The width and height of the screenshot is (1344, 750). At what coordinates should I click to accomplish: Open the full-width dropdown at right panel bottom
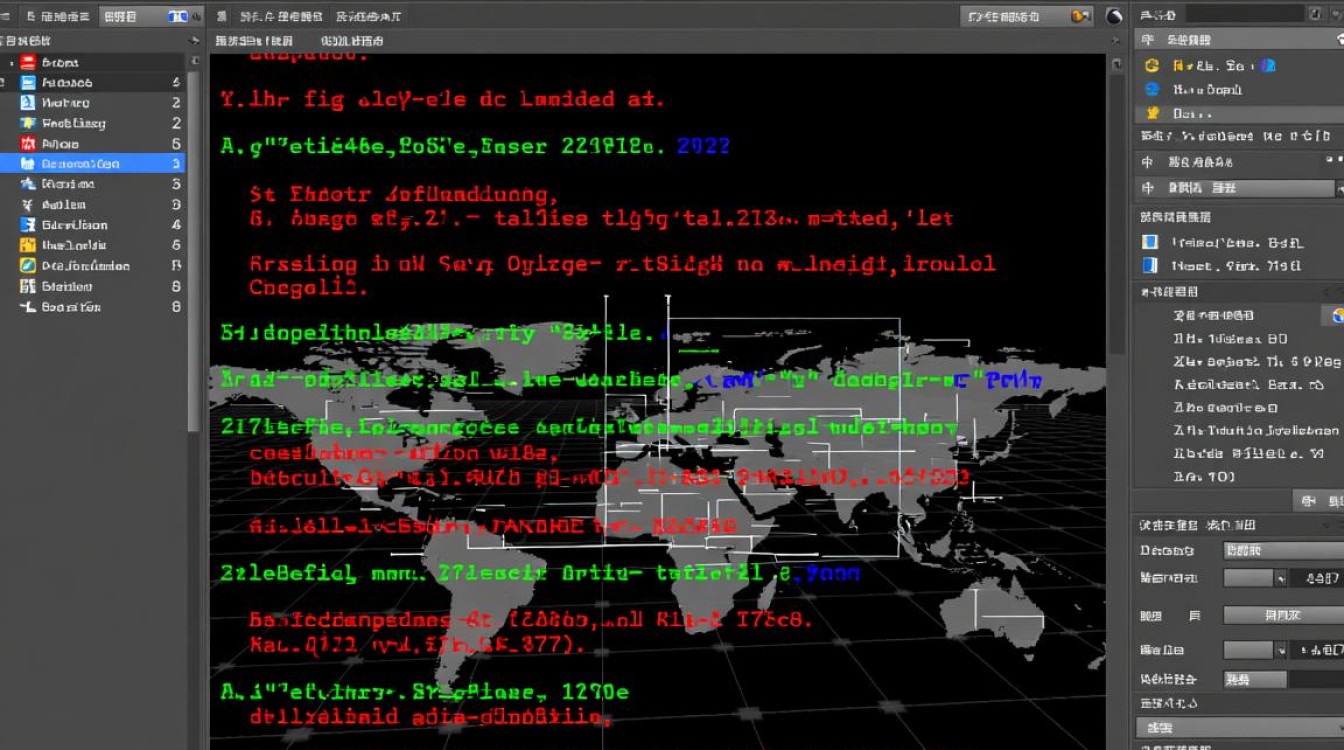[1240, 728]
